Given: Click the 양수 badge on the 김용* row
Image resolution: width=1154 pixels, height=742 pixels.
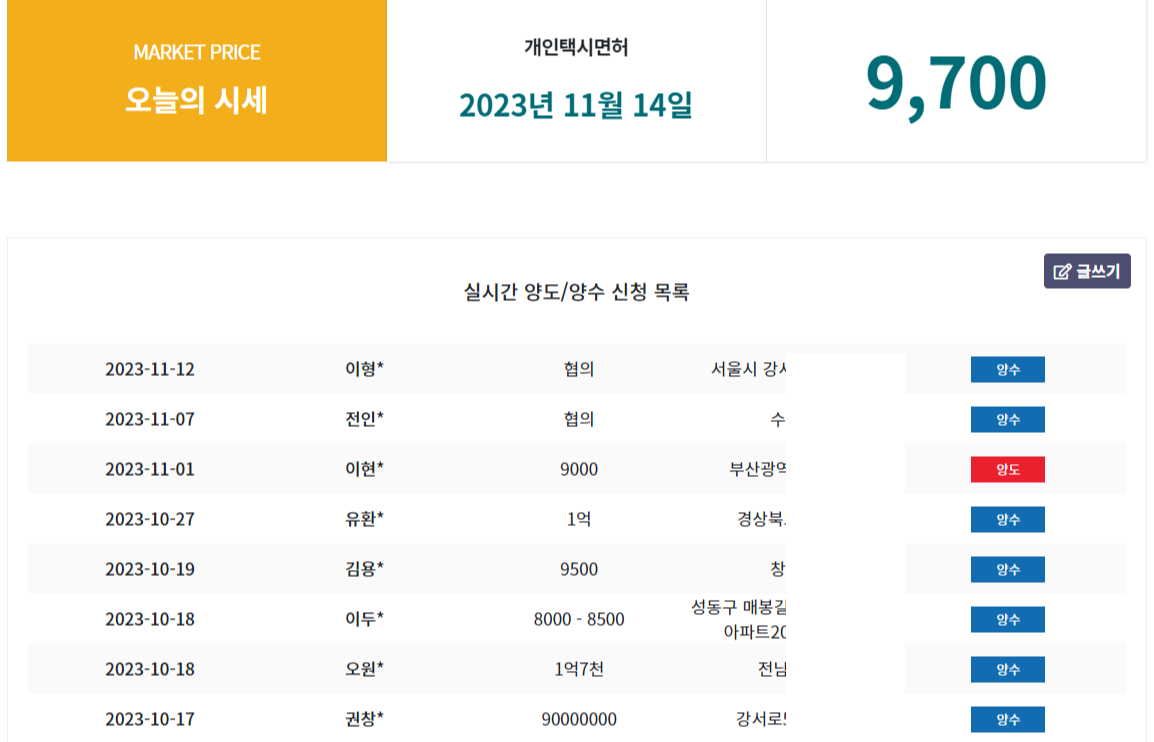Looking at the screenshot, I should 1007,569.
